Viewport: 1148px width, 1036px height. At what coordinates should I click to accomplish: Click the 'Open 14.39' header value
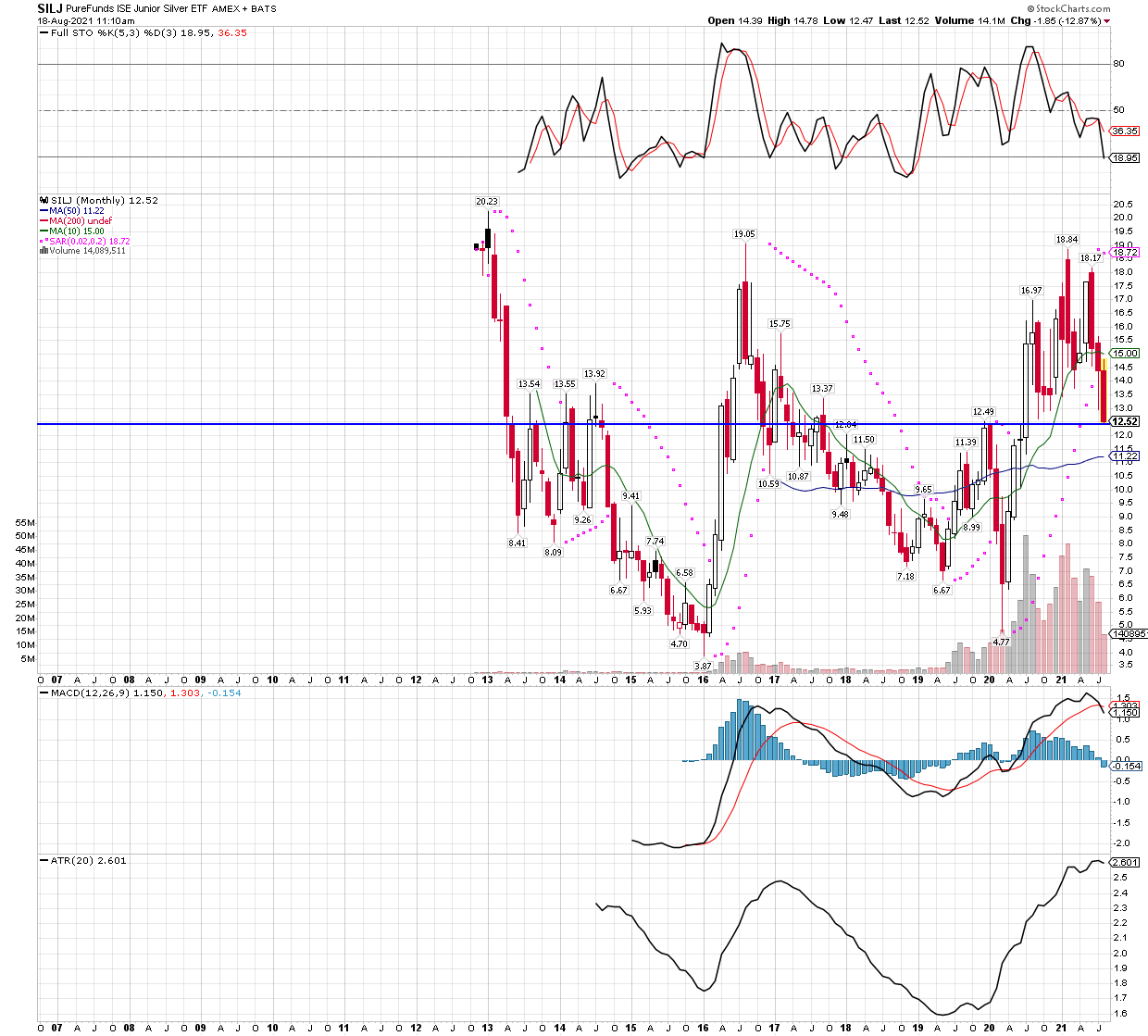pyautogui.click(x=735, y=20)
